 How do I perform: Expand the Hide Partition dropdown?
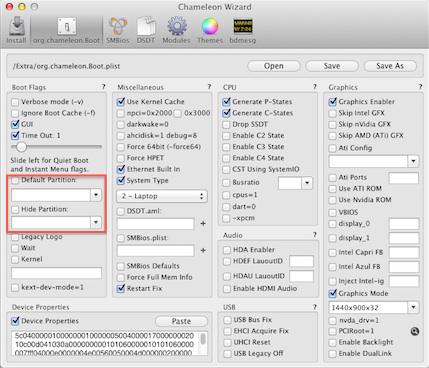[x=96, y=222]
